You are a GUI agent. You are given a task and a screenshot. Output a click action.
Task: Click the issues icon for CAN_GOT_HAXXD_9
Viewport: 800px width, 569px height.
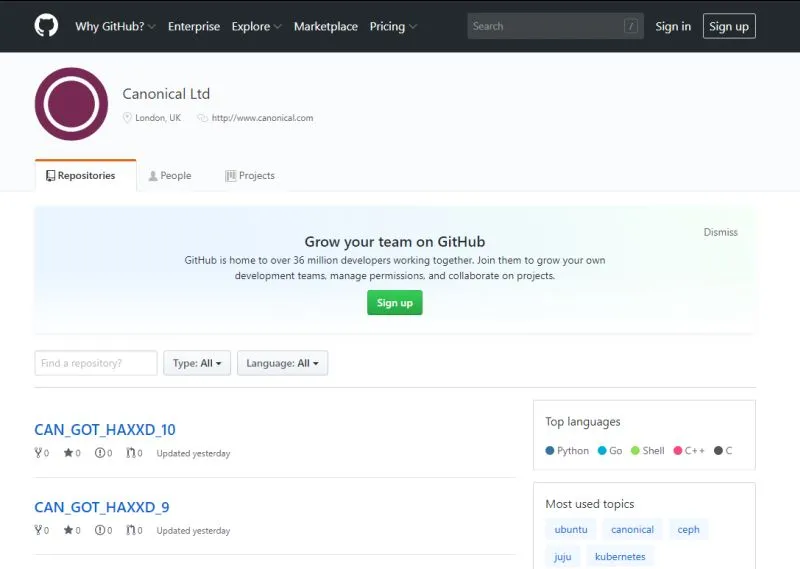pos(100,530)
